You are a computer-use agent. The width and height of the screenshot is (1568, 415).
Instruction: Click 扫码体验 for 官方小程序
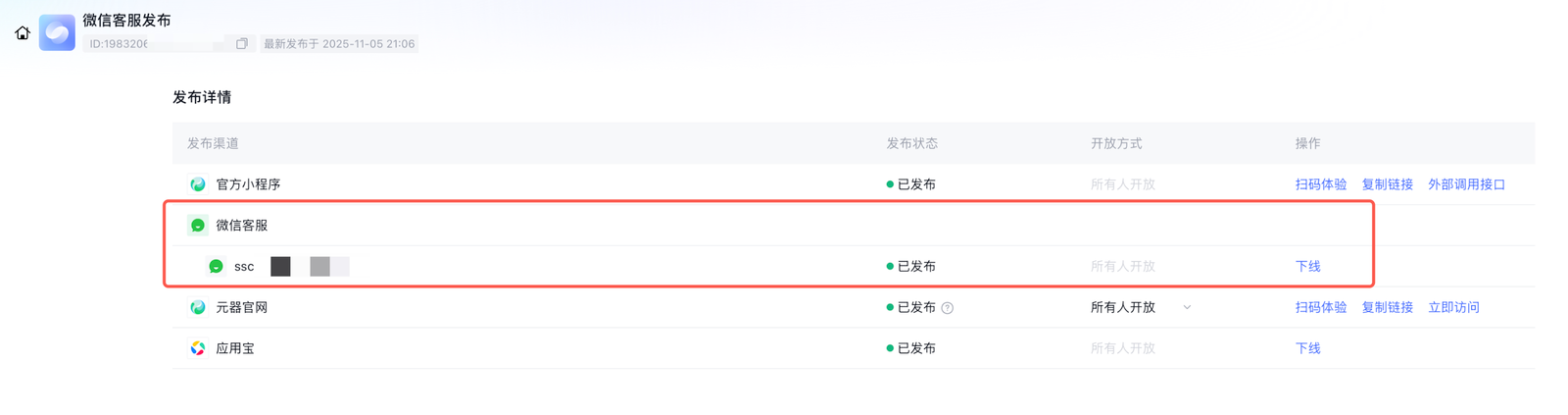click(1320, 184)
